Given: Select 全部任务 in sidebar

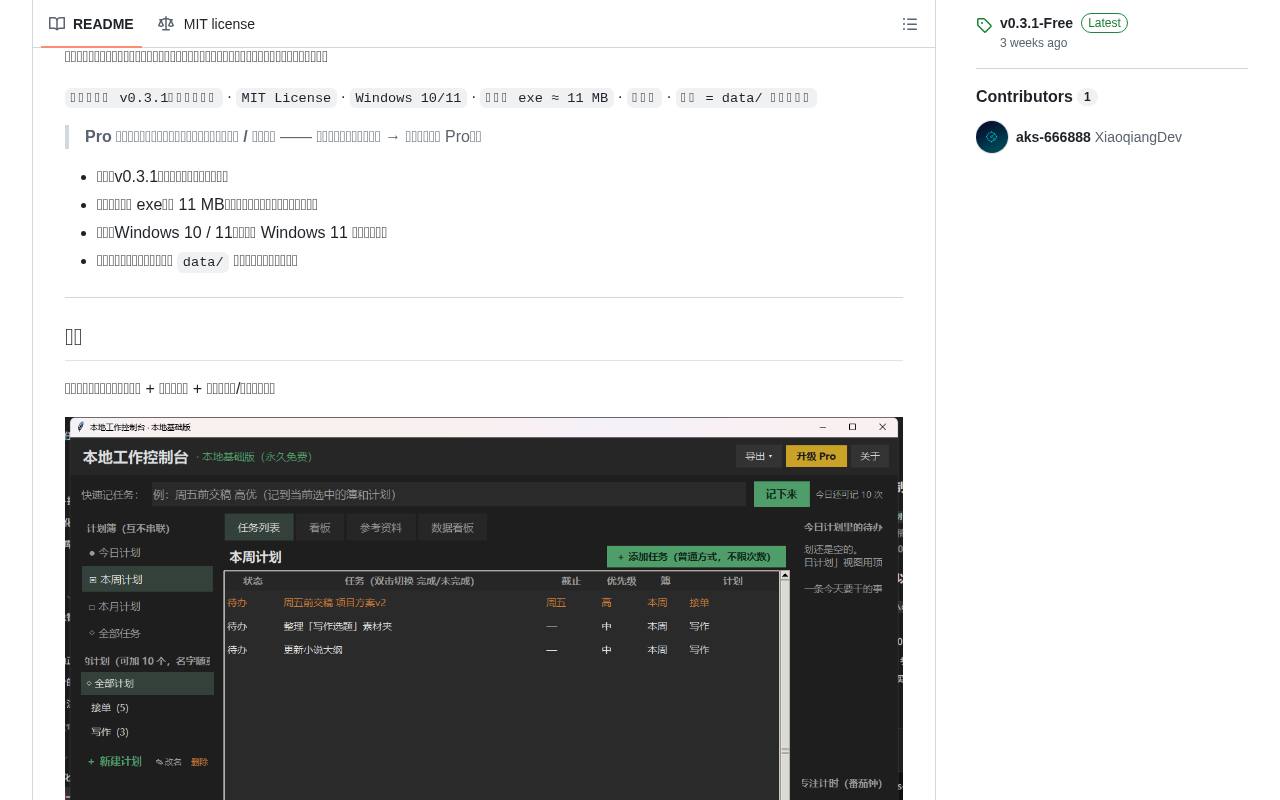Looking at the screenshot, I should coord(148,633).
